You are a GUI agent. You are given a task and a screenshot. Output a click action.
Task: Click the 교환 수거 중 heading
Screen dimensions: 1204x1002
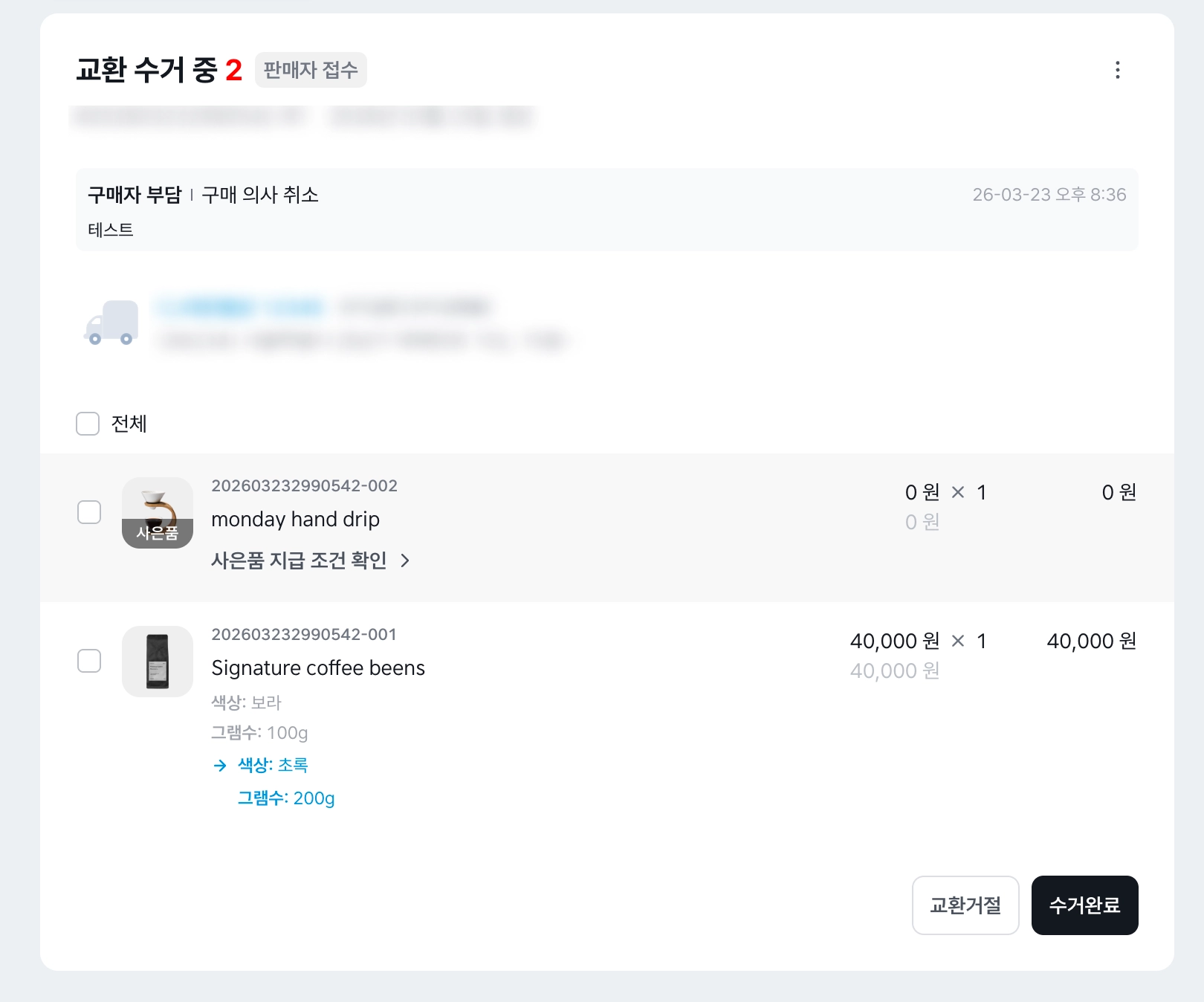pos(146,70)
